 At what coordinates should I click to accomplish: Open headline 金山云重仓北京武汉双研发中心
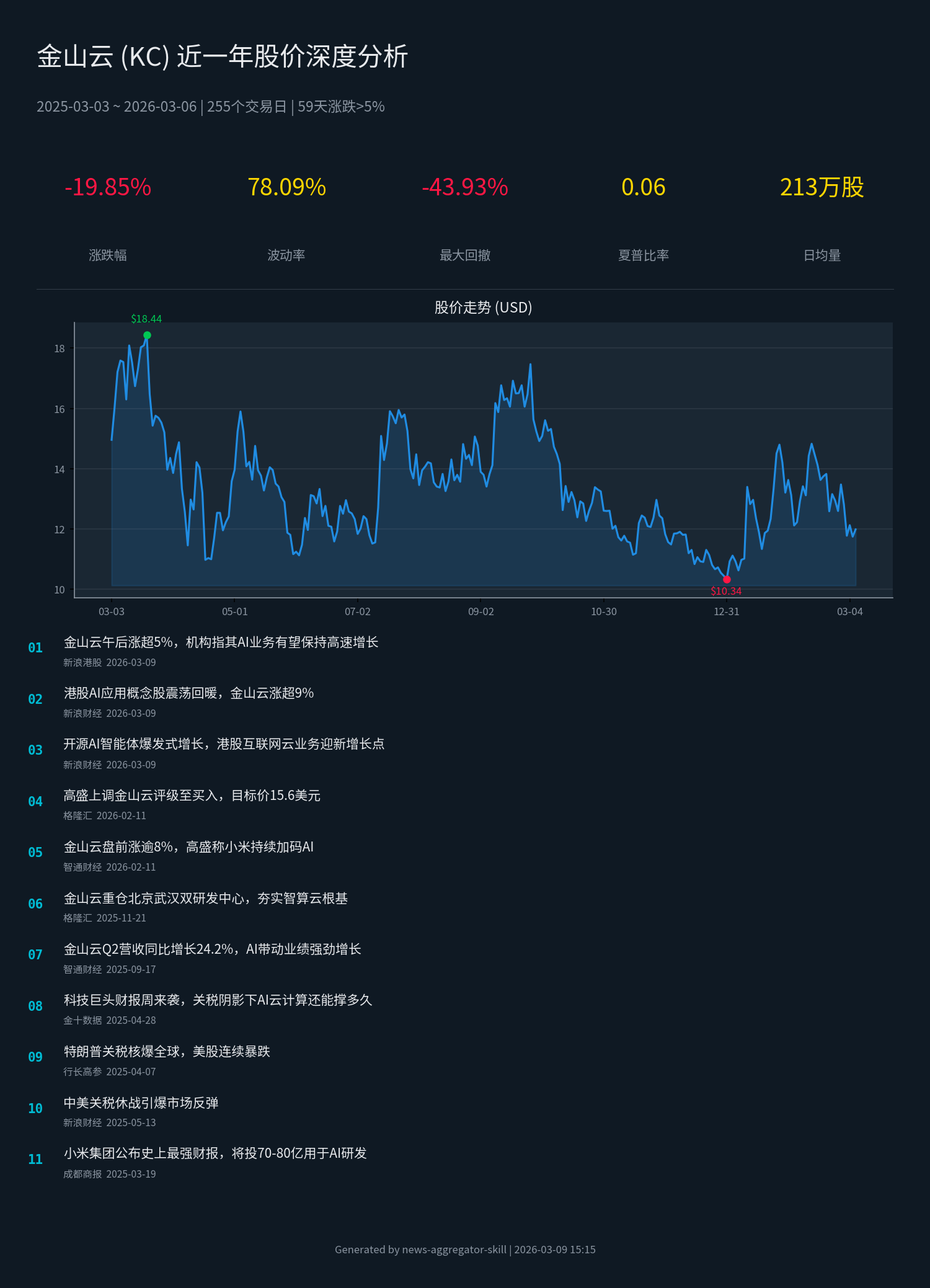(x=206, y=899)
